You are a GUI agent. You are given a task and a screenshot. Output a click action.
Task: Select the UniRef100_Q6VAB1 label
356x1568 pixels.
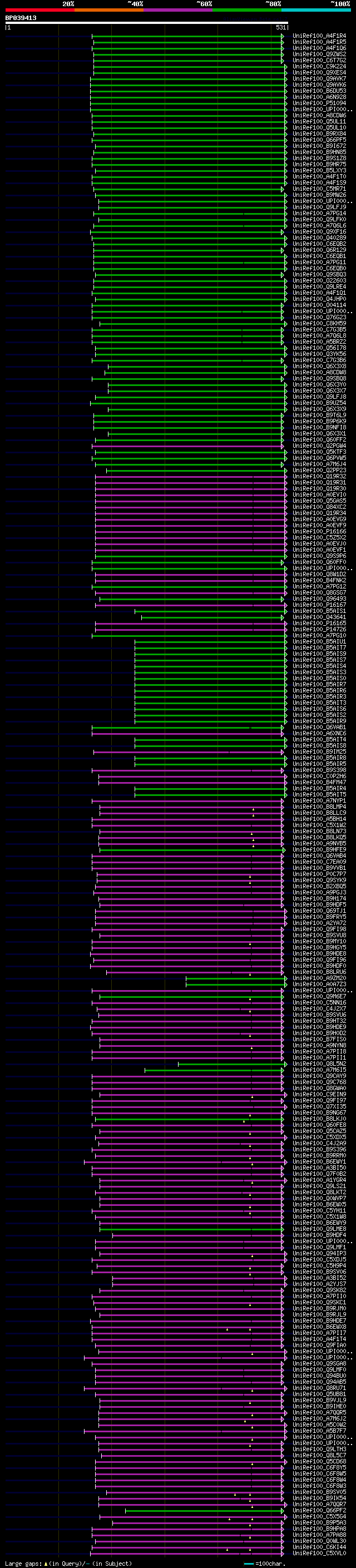click(319, 728)
